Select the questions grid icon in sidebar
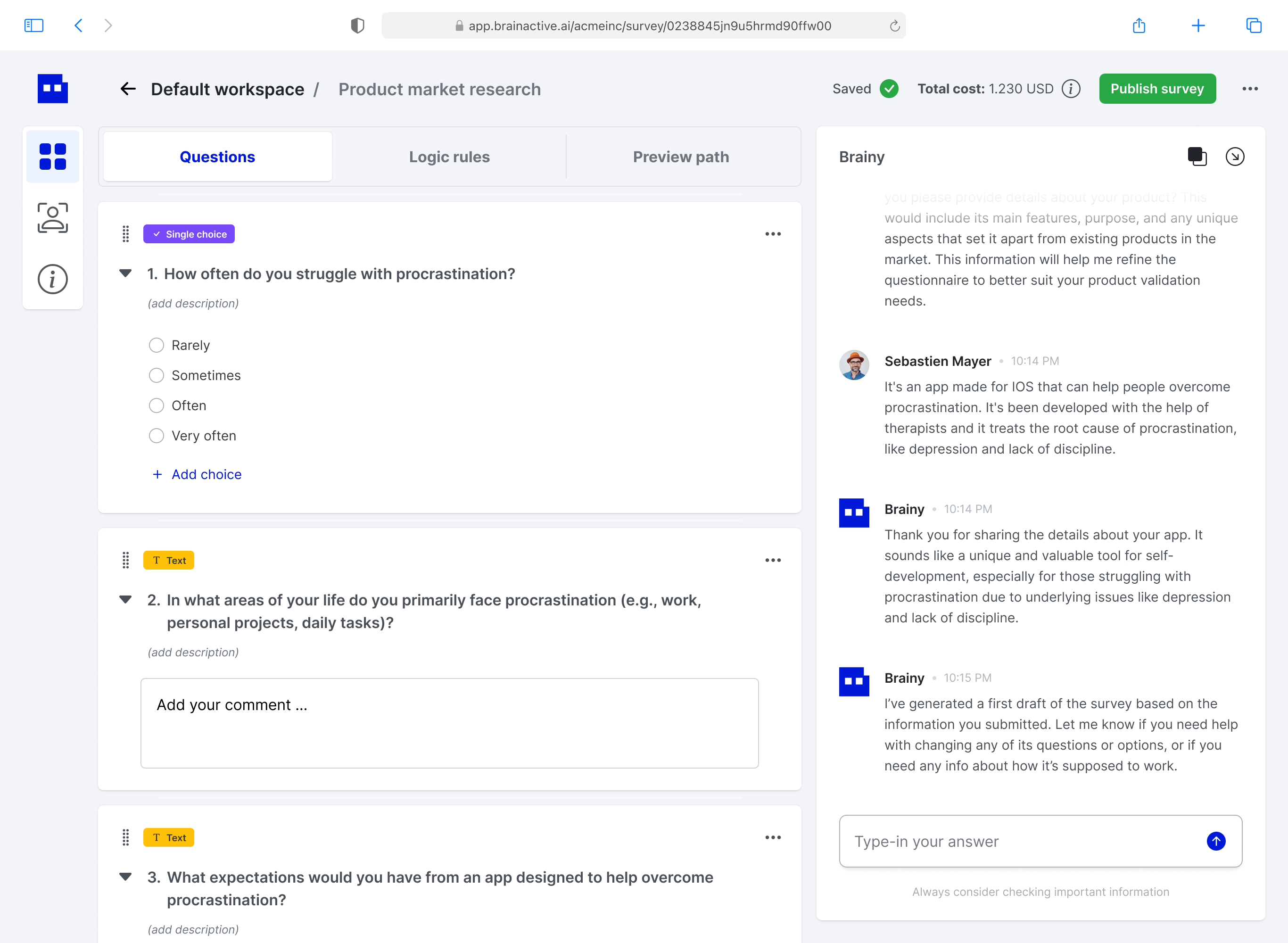Image resolution: width=1288 pixels, height=943 pixels. pyautogui.click(x=52, y=157)
